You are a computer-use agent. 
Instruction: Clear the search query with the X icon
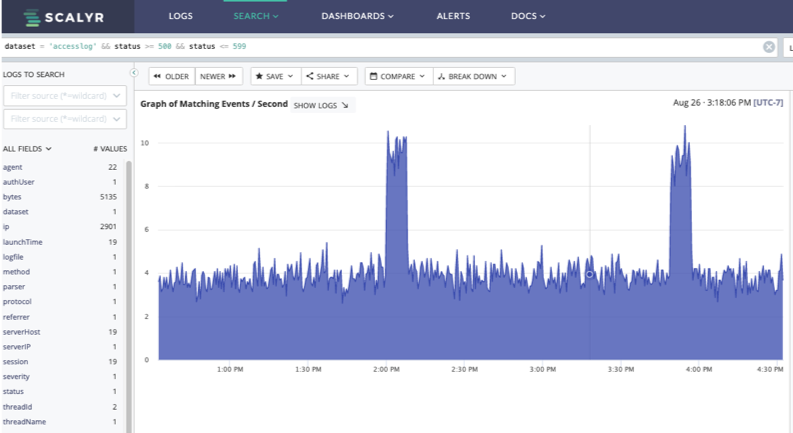pyautogui.click(x=769, y=47)
